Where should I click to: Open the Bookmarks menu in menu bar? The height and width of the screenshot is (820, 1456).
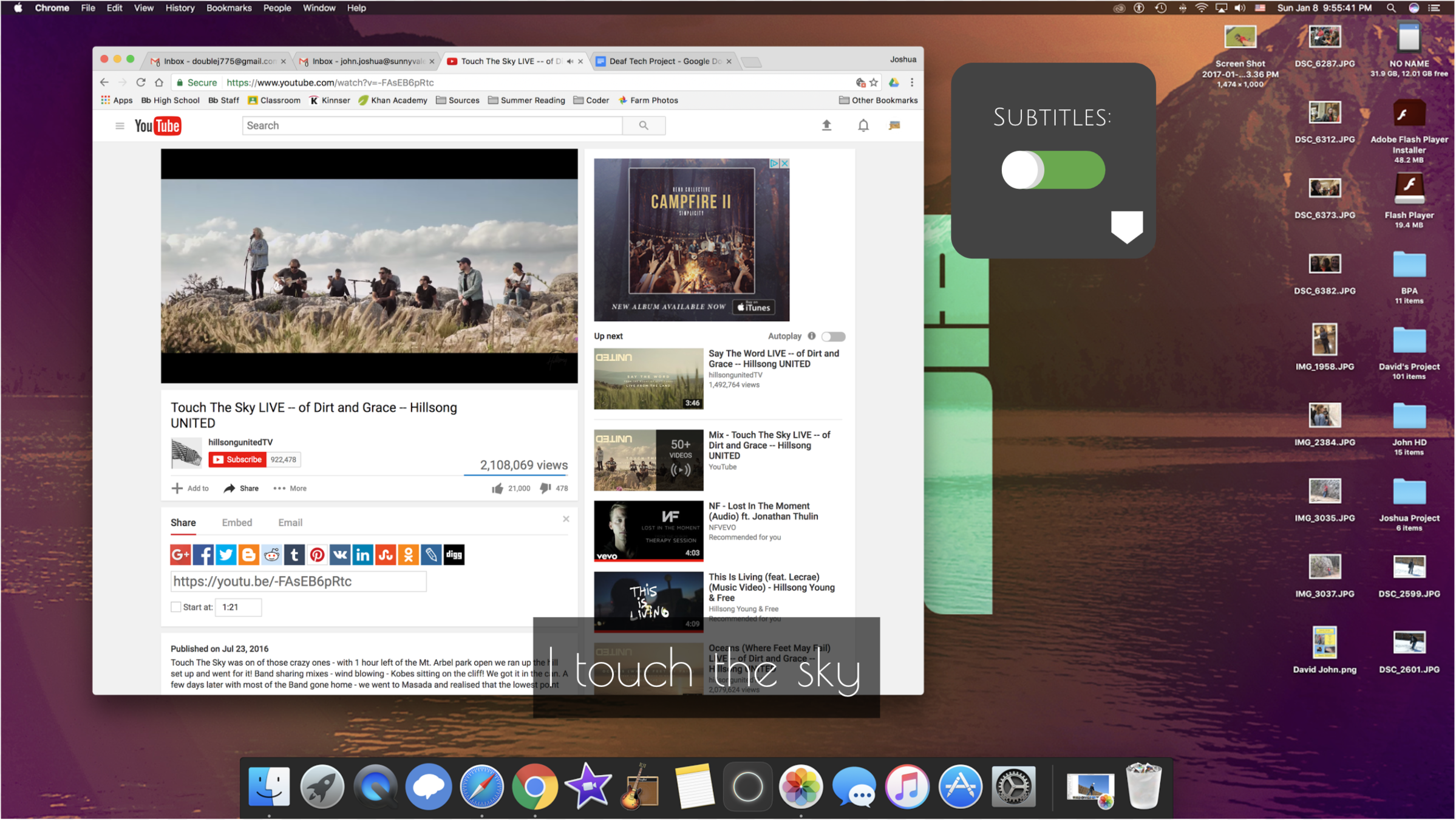(228, 8)
